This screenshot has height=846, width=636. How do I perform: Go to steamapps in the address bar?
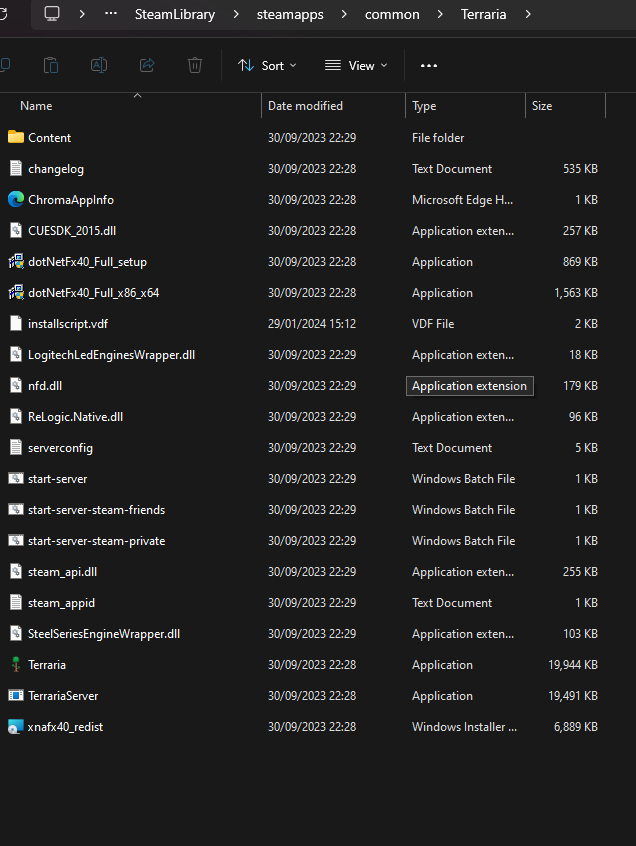(290, 15)
